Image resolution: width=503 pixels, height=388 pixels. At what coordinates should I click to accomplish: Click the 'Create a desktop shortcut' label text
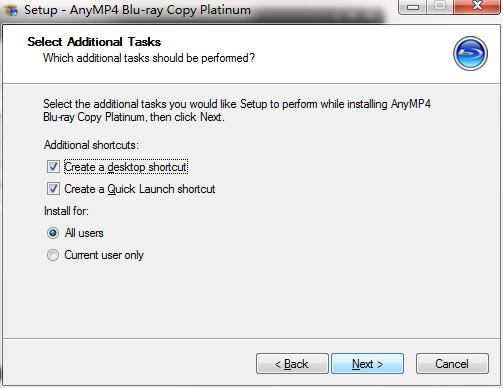click(x=126, y=167)
